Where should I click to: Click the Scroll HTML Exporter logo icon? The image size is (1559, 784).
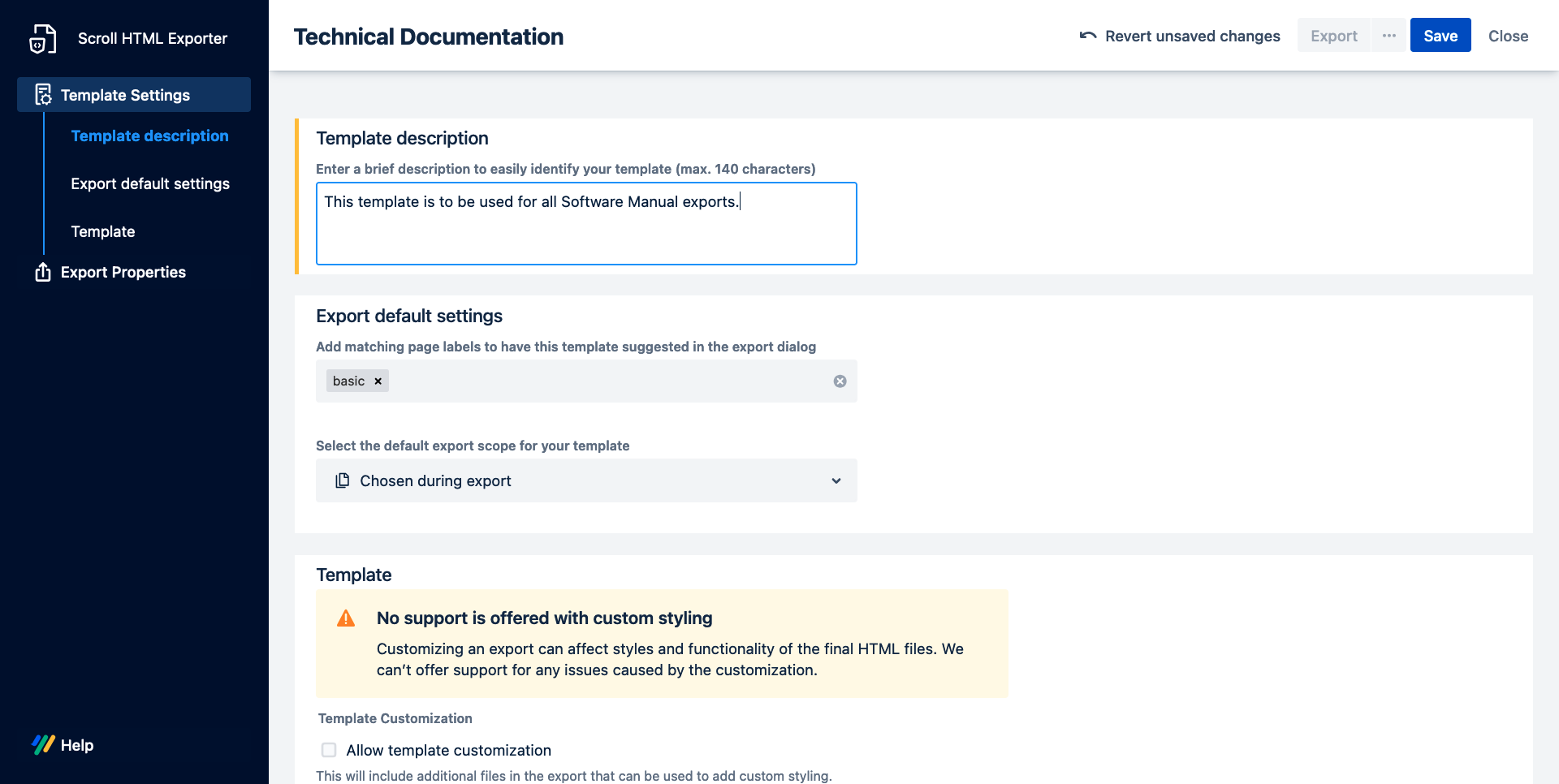[x=42, y=38]
